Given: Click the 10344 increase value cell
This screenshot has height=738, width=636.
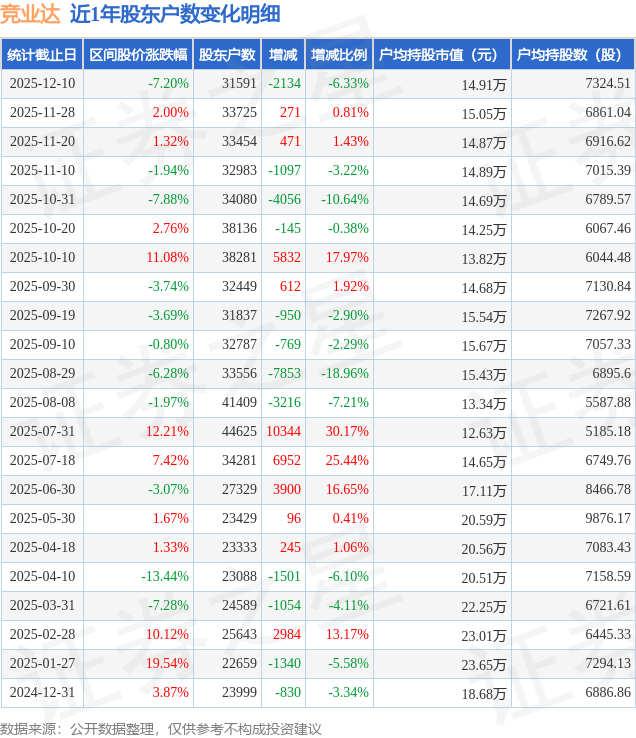Looking at the screenshot, I should 284,432.
